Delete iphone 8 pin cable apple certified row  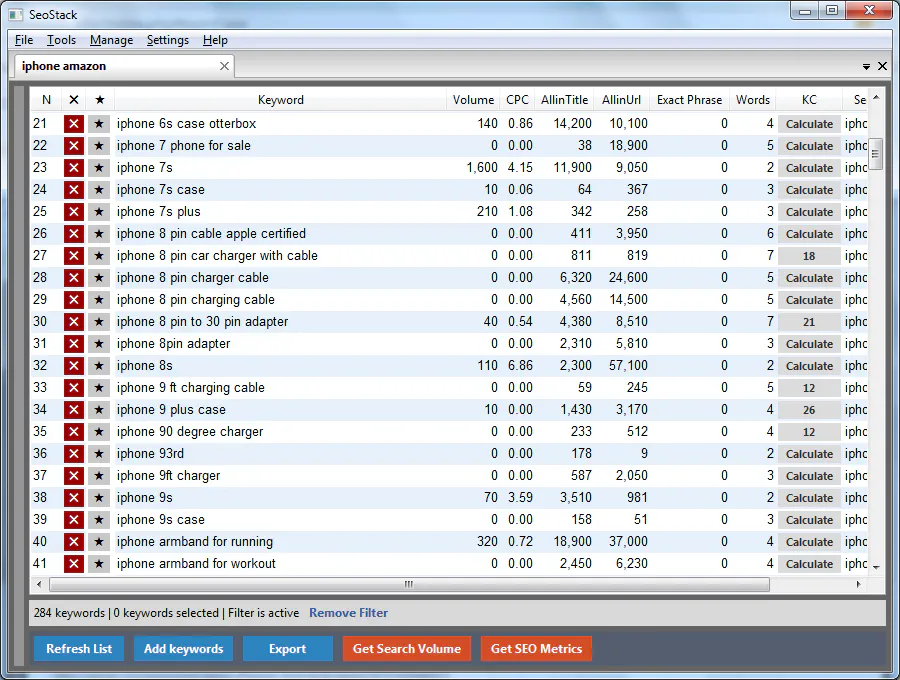[x=73, y=234]
